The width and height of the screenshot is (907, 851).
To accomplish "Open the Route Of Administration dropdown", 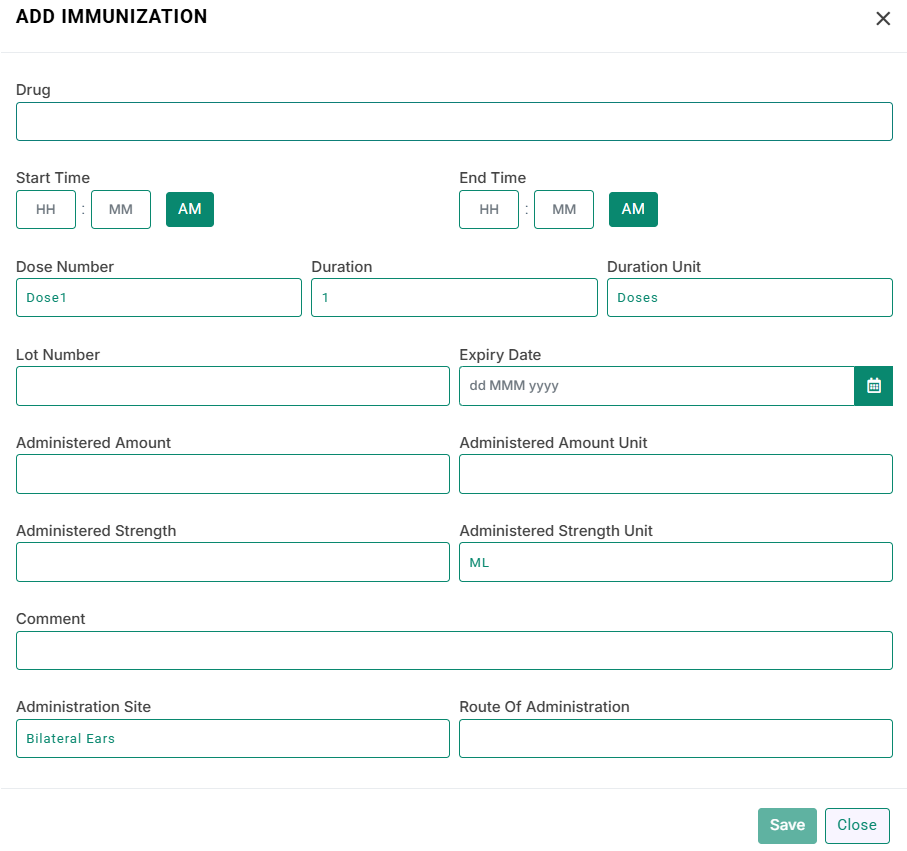I will [676, 738].
